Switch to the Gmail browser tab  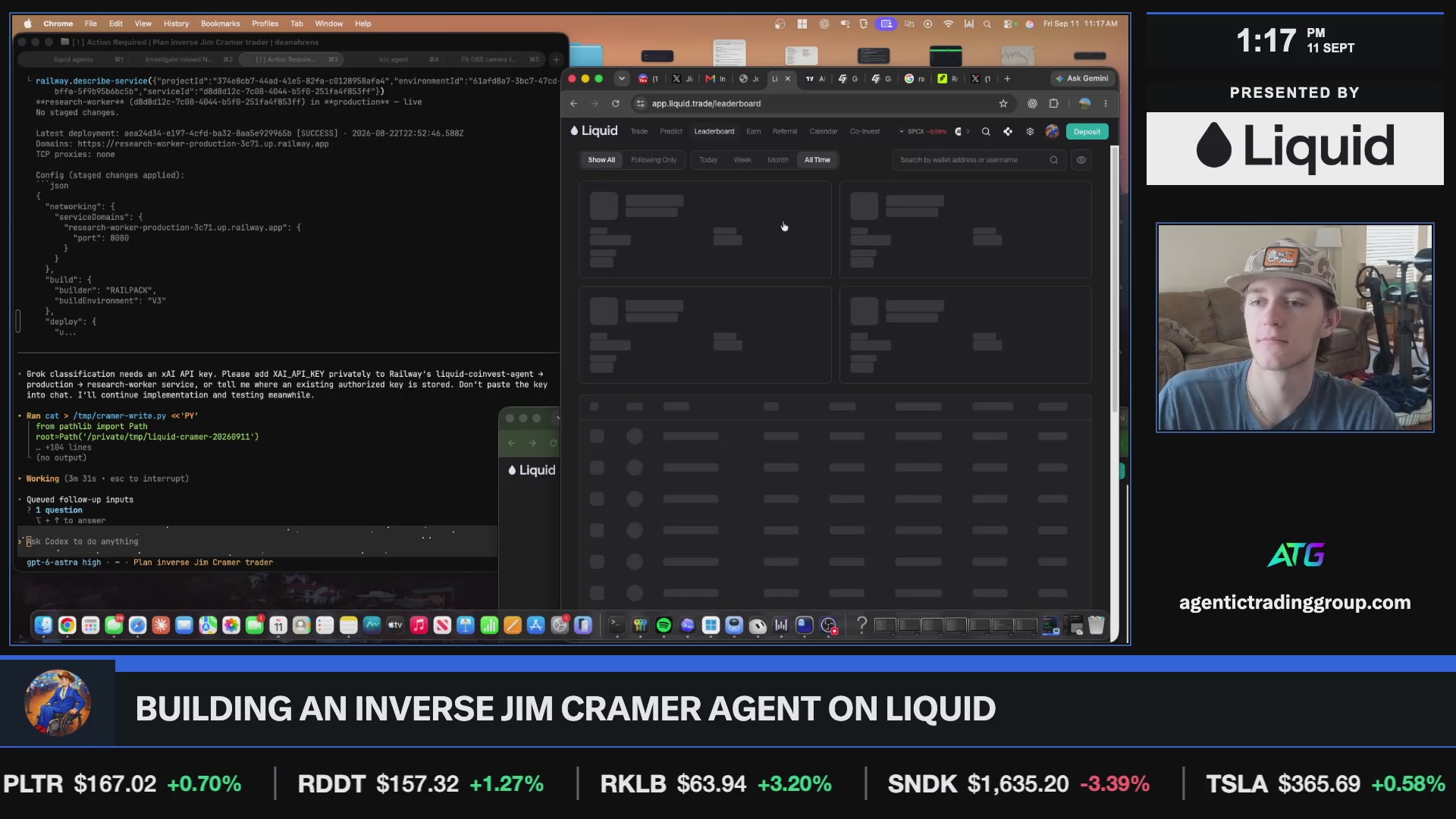tap(715, 79)
